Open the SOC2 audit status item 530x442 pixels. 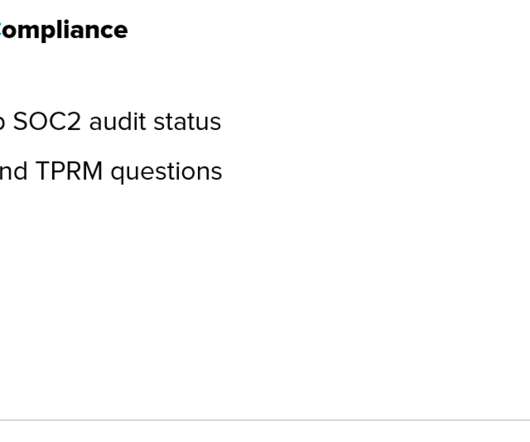pos(111,122)
